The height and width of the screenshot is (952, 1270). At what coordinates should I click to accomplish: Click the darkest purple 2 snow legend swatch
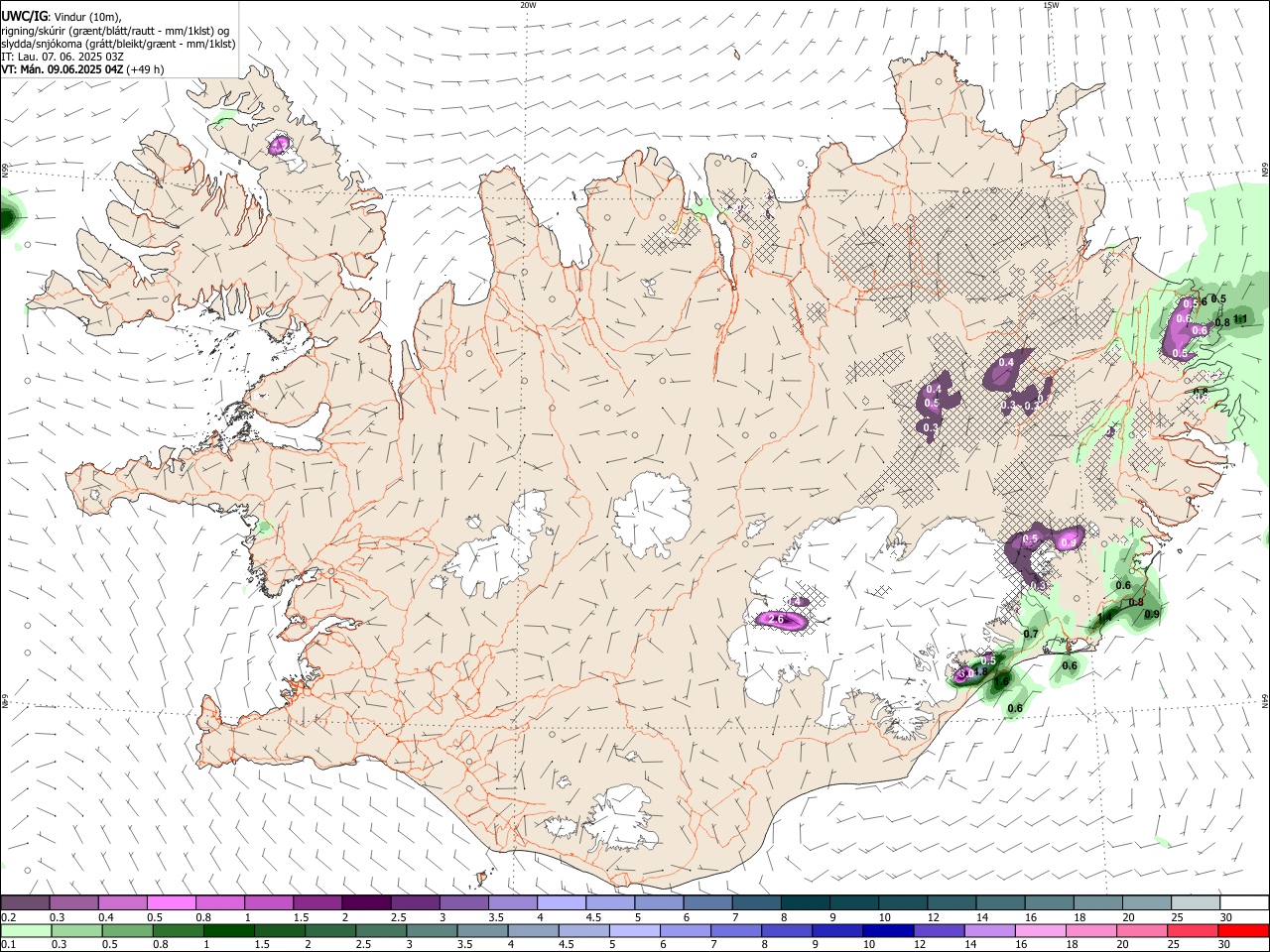tap(365, 902)
